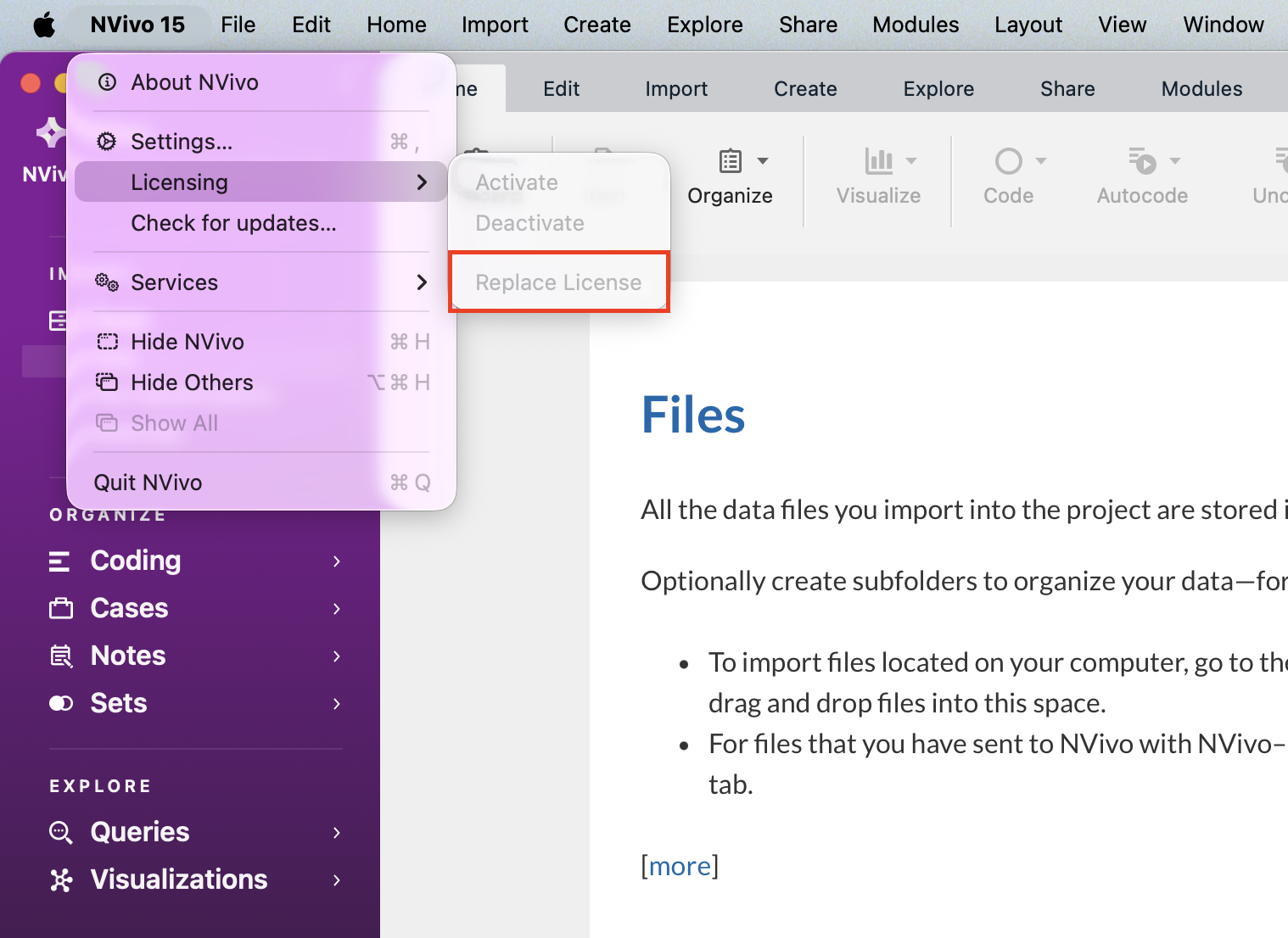The height and width of the screenshot is (938, 1288).
Task: Select Activate in Licensing submenu
Action: (559, 182)
